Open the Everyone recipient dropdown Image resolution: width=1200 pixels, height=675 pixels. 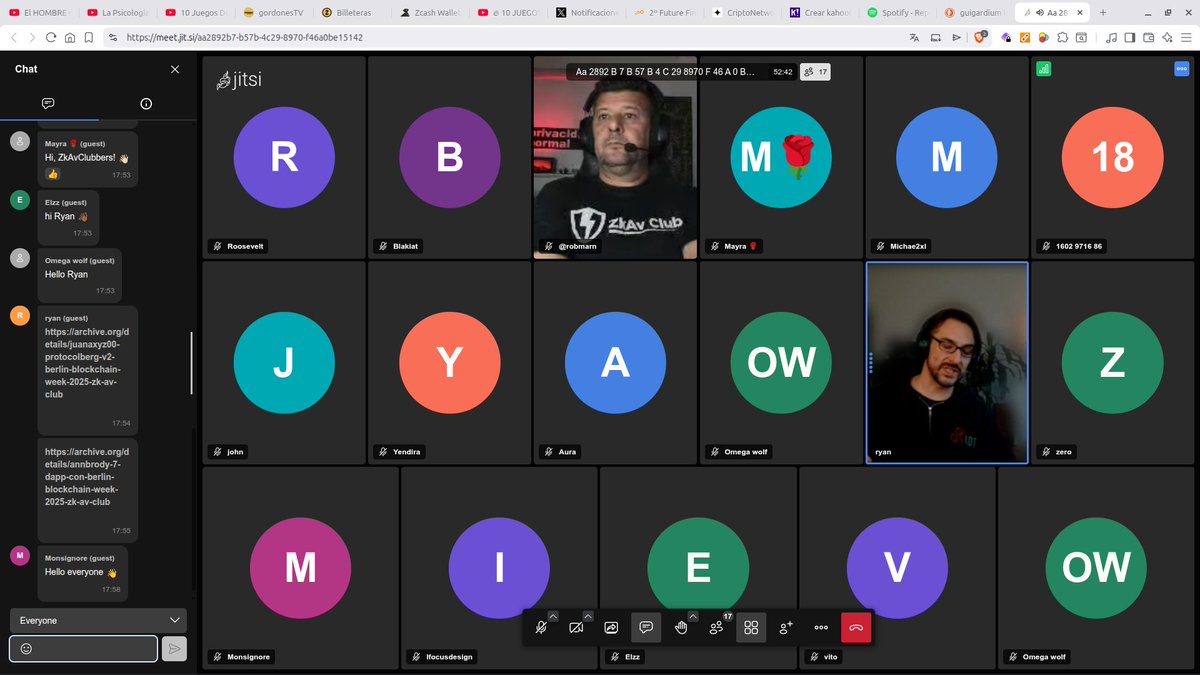pyautogui.click(x=98, y=620)
